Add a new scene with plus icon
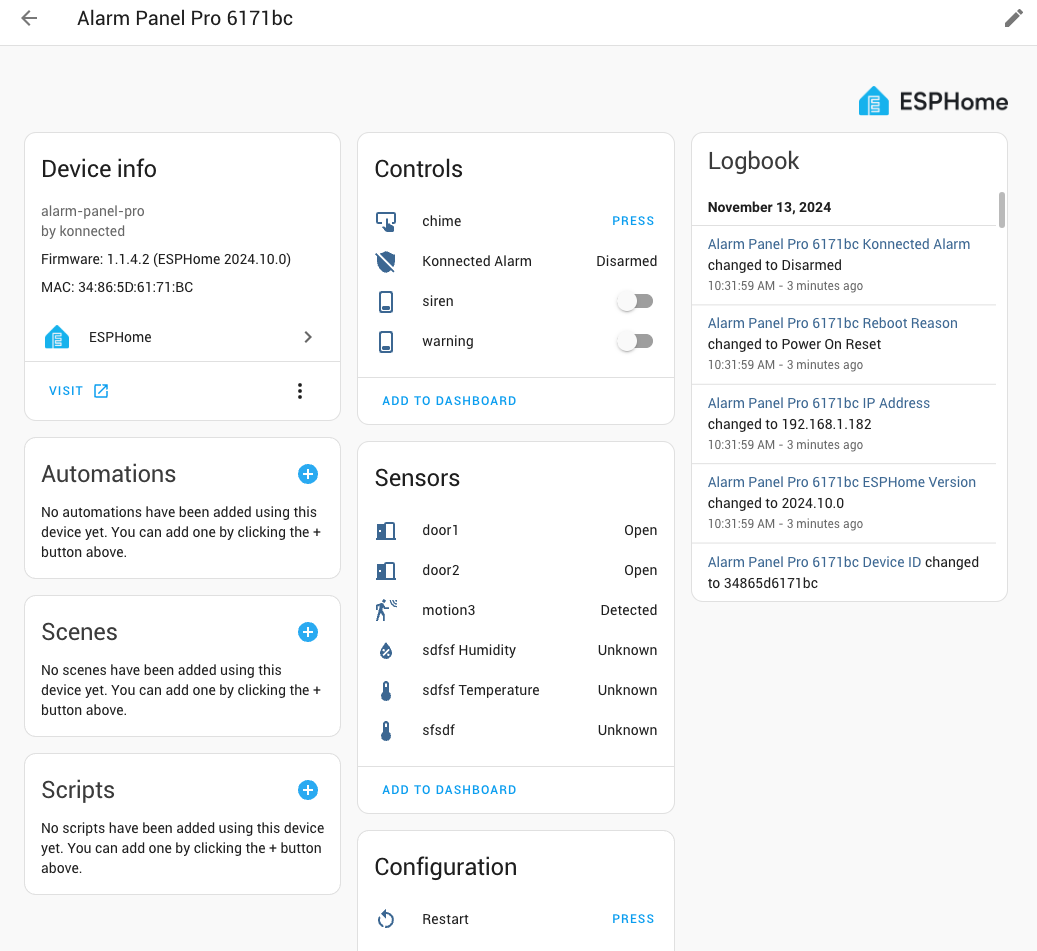The height and width of the screenshot is (951, 1037). [308, 632]
